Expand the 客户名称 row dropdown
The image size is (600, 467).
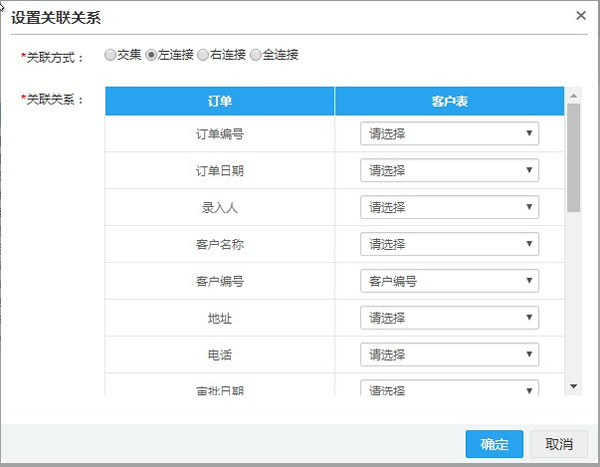(449, 244)
